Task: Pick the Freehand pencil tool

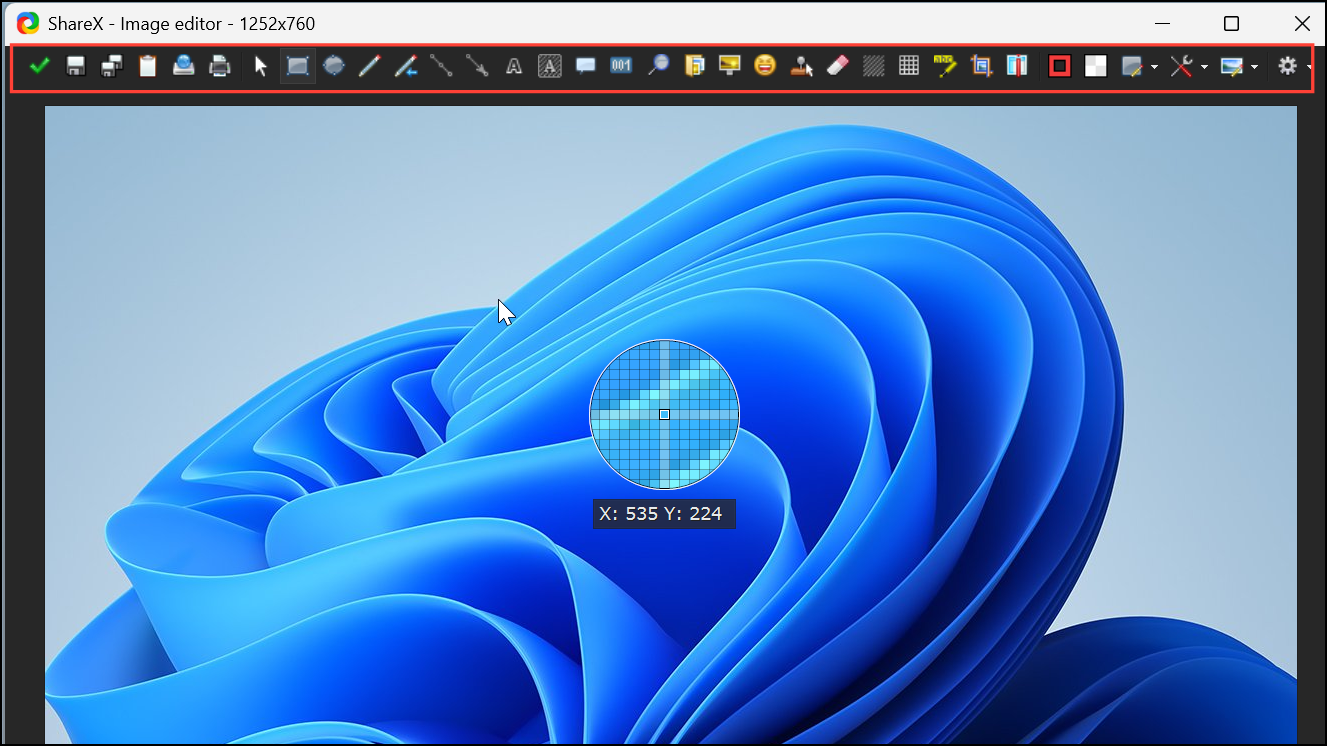Action: pyautogui.click(x=370, y=66)
